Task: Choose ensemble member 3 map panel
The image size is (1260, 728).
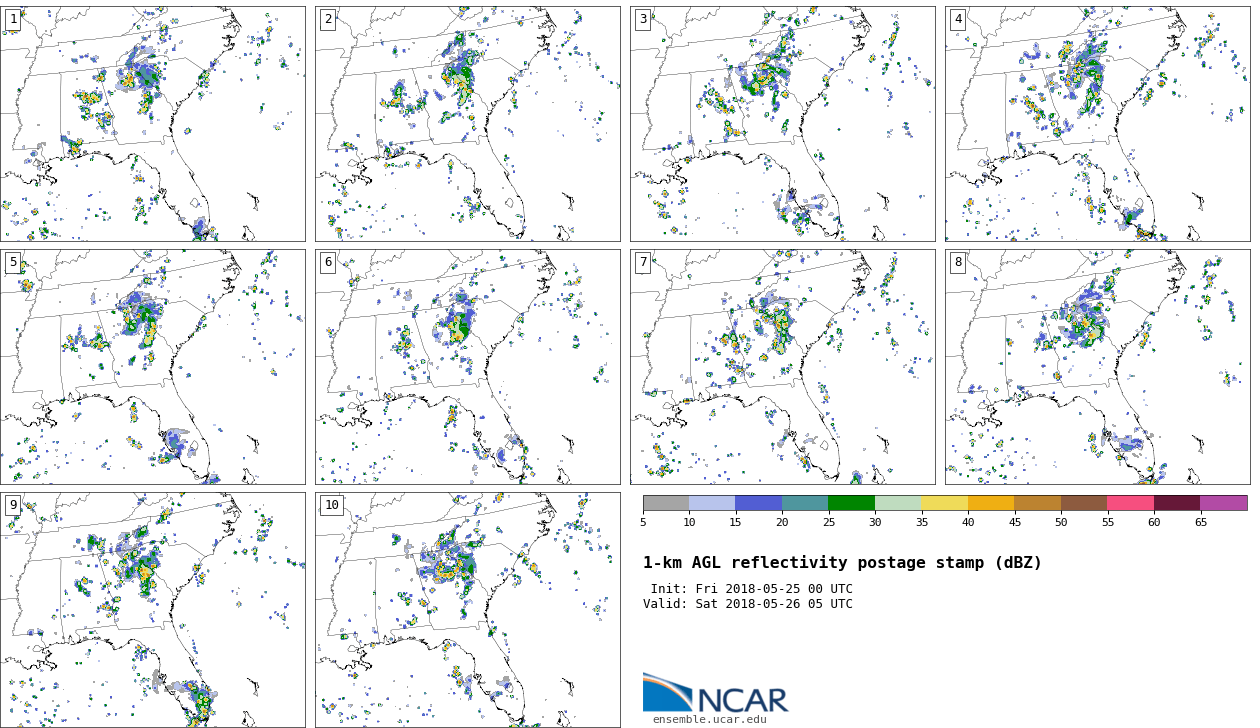Action: (782, 123)
